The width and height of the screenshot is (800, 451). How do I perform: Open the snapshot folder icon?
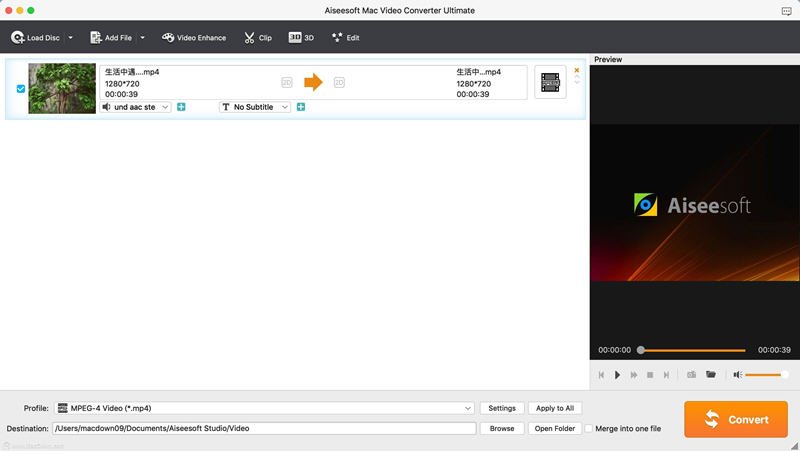pyautogui.click(x=711, y=374)
